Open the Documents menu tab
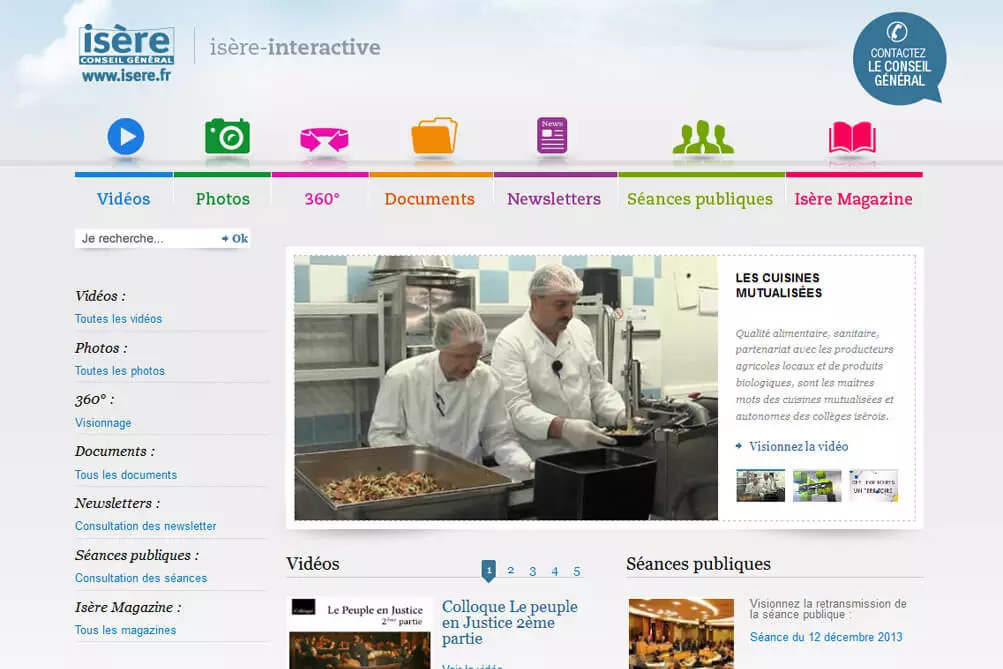The image size is (1003, 669). coord(430,199)
